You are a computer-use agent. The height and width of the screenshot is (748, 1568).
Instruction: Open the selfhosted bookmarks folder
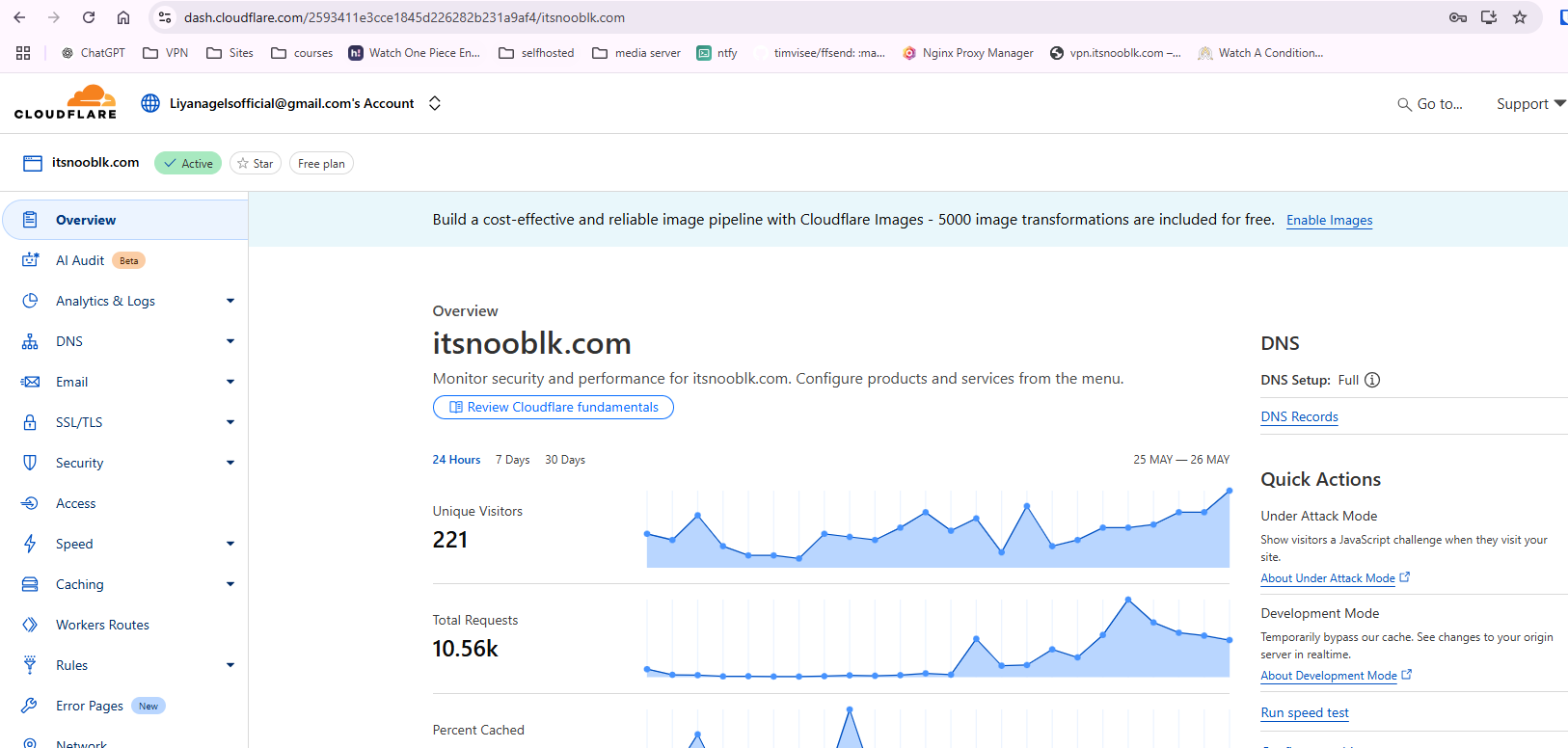(536, 53)
